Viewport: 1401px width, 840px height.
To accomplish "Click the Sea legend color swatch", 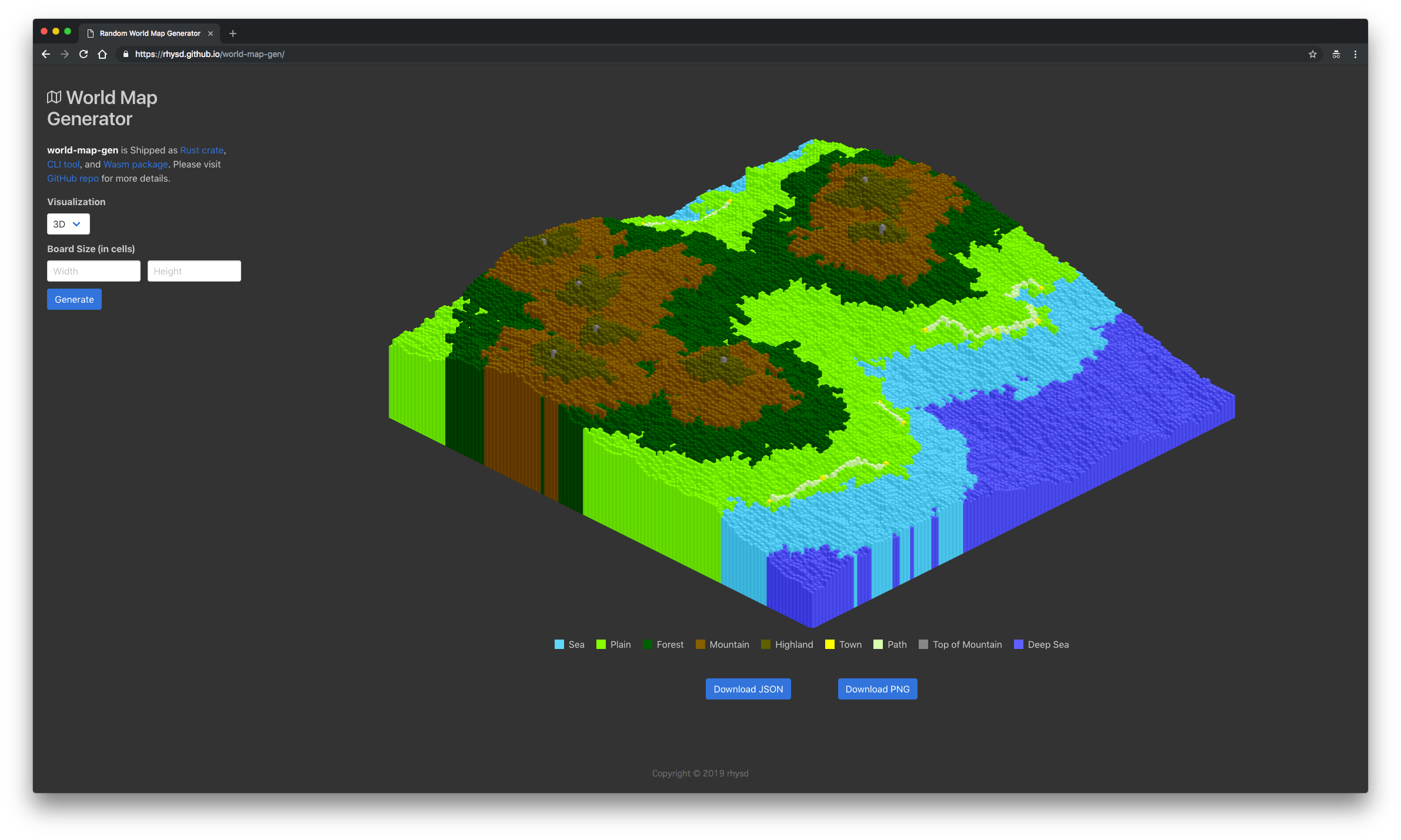I will 559,644.
